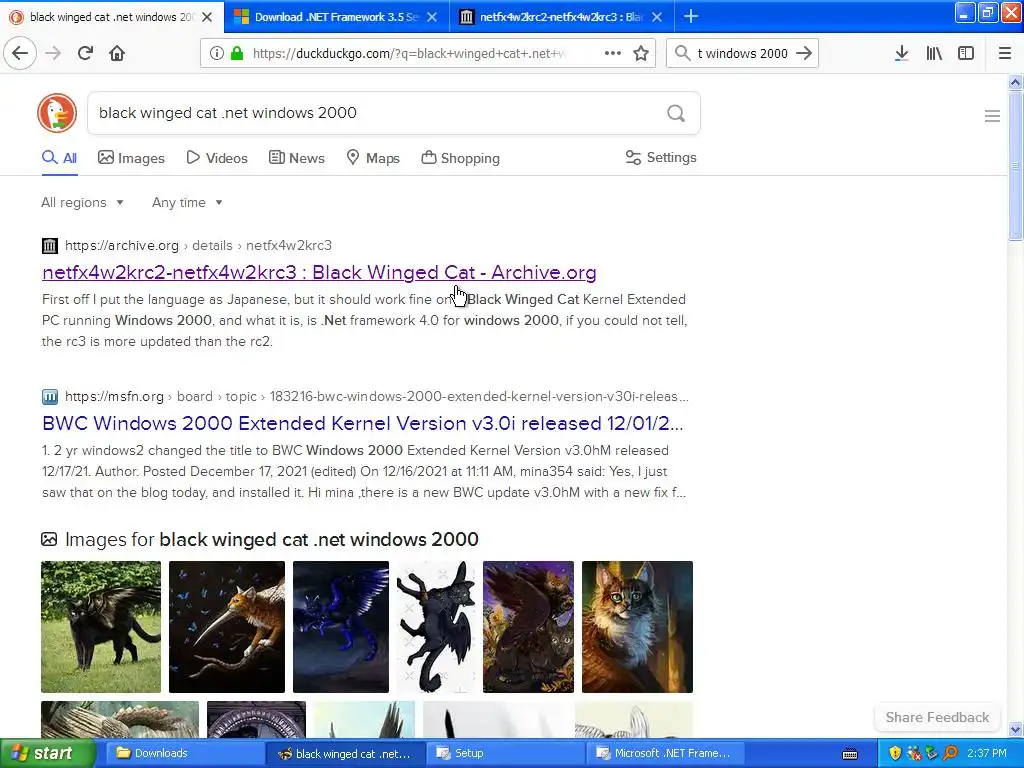1024x768 pixels.
Task: Click the toolbar search field
Action: [x=743, y=54]
